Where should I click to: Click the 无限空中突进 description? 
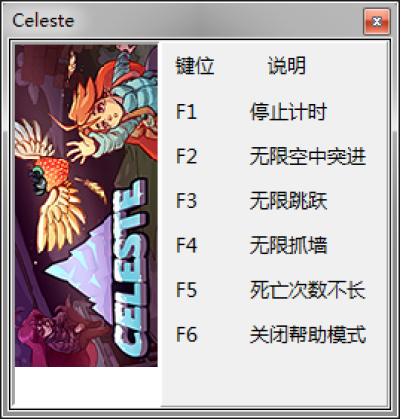(308, 156)
